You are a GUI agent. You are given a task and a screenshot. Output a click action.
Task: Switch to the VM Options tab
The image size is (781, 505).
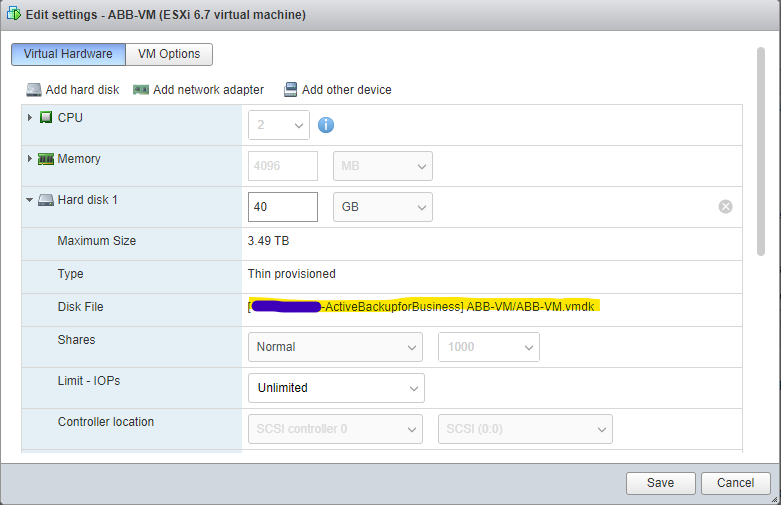(x=169, y=54)
